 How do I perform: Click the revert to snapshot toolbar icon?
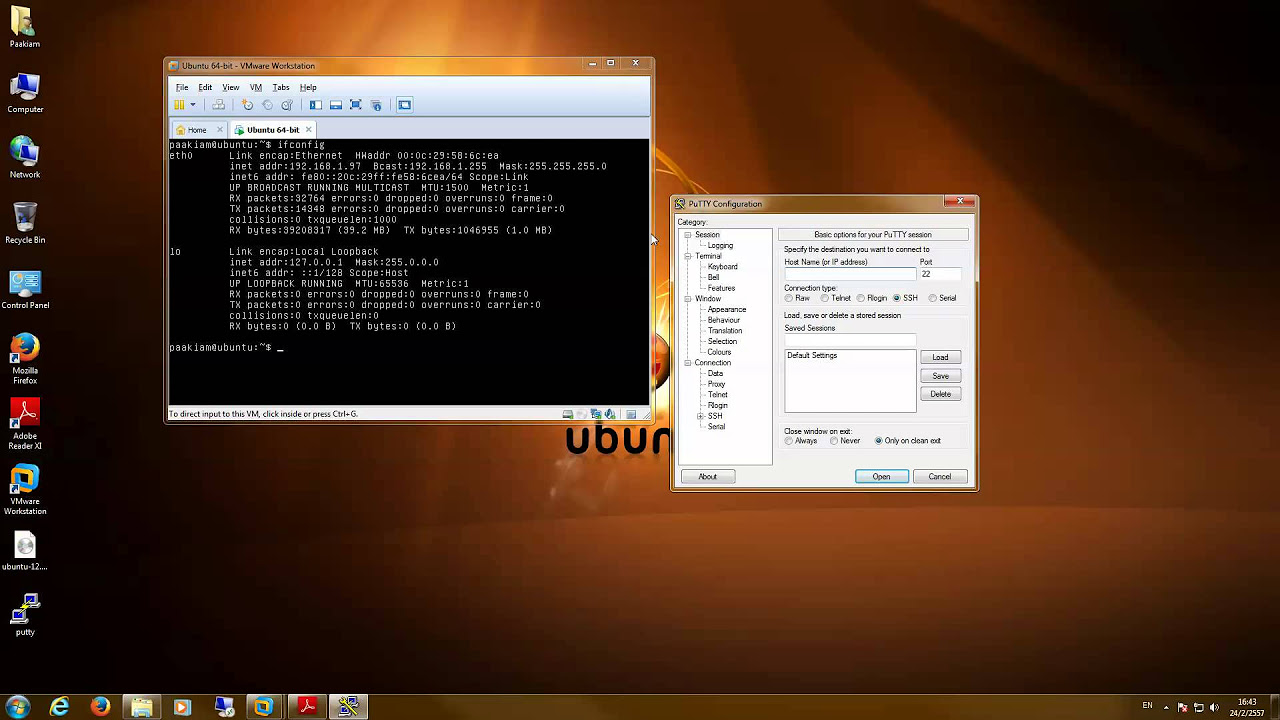[x=268, y=104]
